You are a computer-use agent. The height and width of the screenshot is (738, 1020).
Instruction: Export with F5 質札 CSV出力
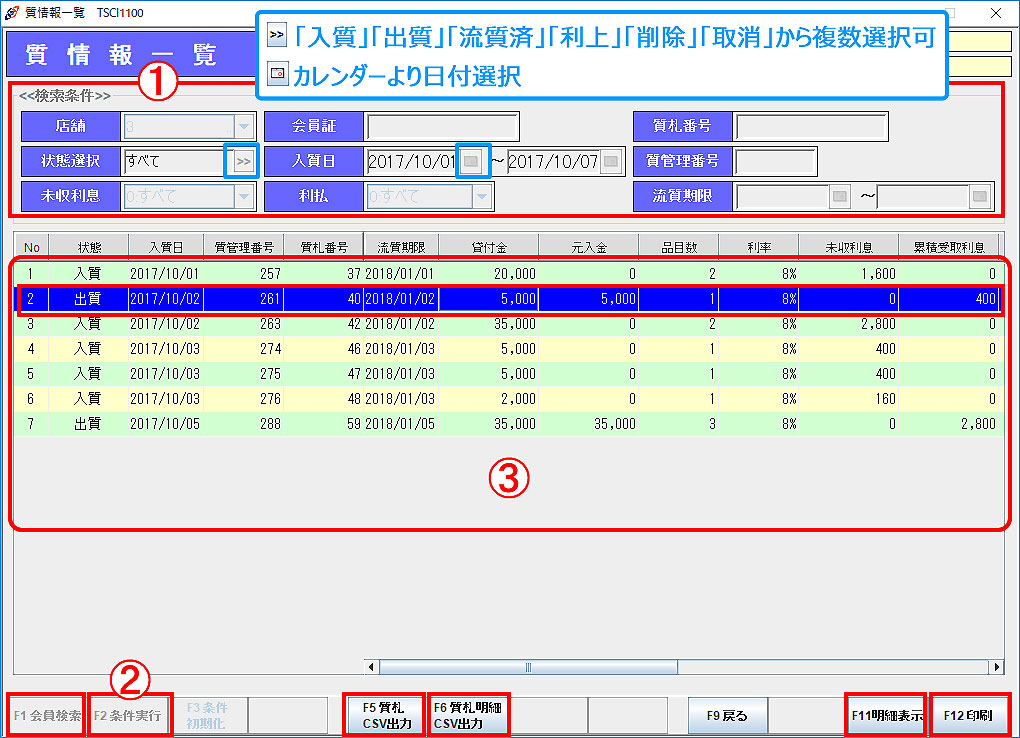[385, 716]
